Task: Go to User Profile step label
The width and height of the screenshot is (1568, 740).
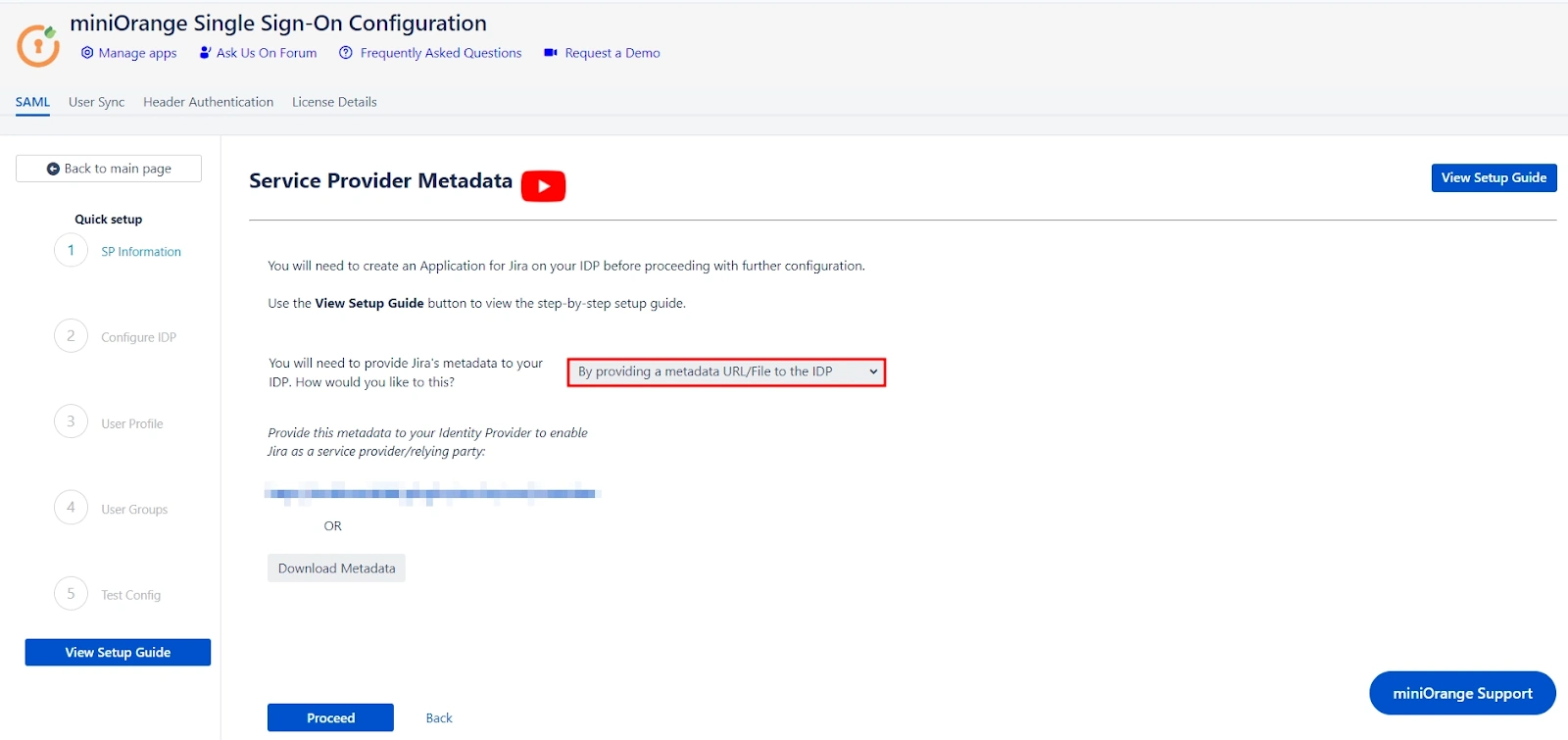Action: click(x=132, y=423)
